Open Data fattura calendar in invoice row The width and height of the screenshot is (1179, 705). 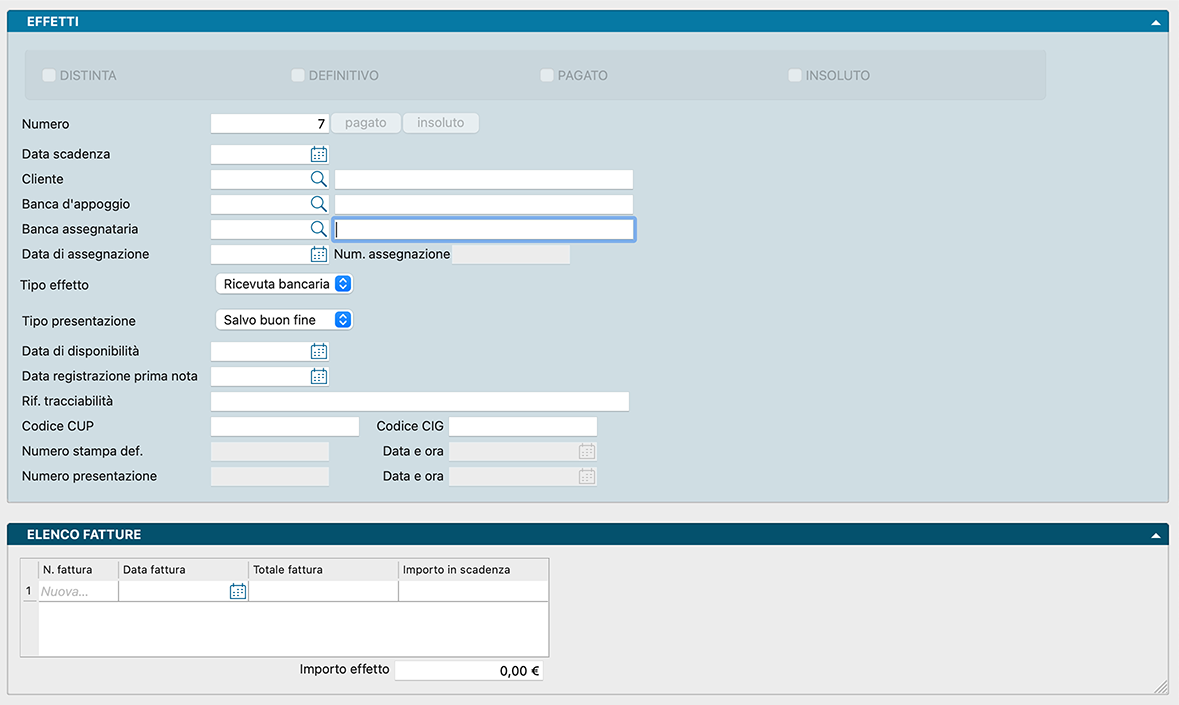237,591
